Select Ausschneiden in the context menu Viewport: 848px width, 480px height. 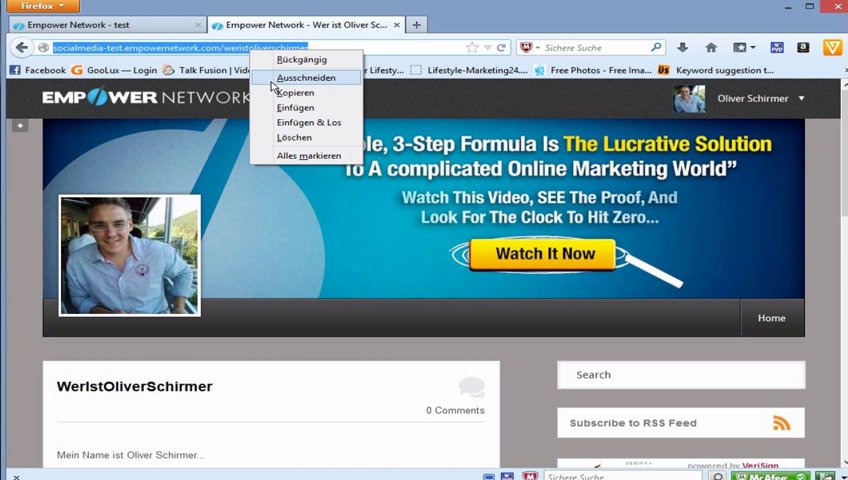(x=305, y=77)
